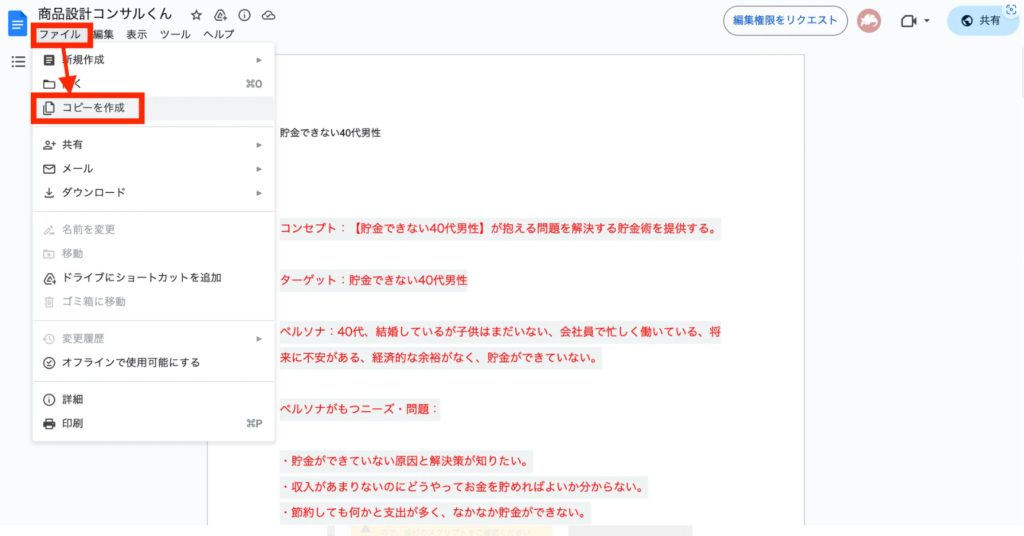1024x536 pixels.
Task: Click ゴミ箱に移動 menu entry
Action: (x=153, y=302)
